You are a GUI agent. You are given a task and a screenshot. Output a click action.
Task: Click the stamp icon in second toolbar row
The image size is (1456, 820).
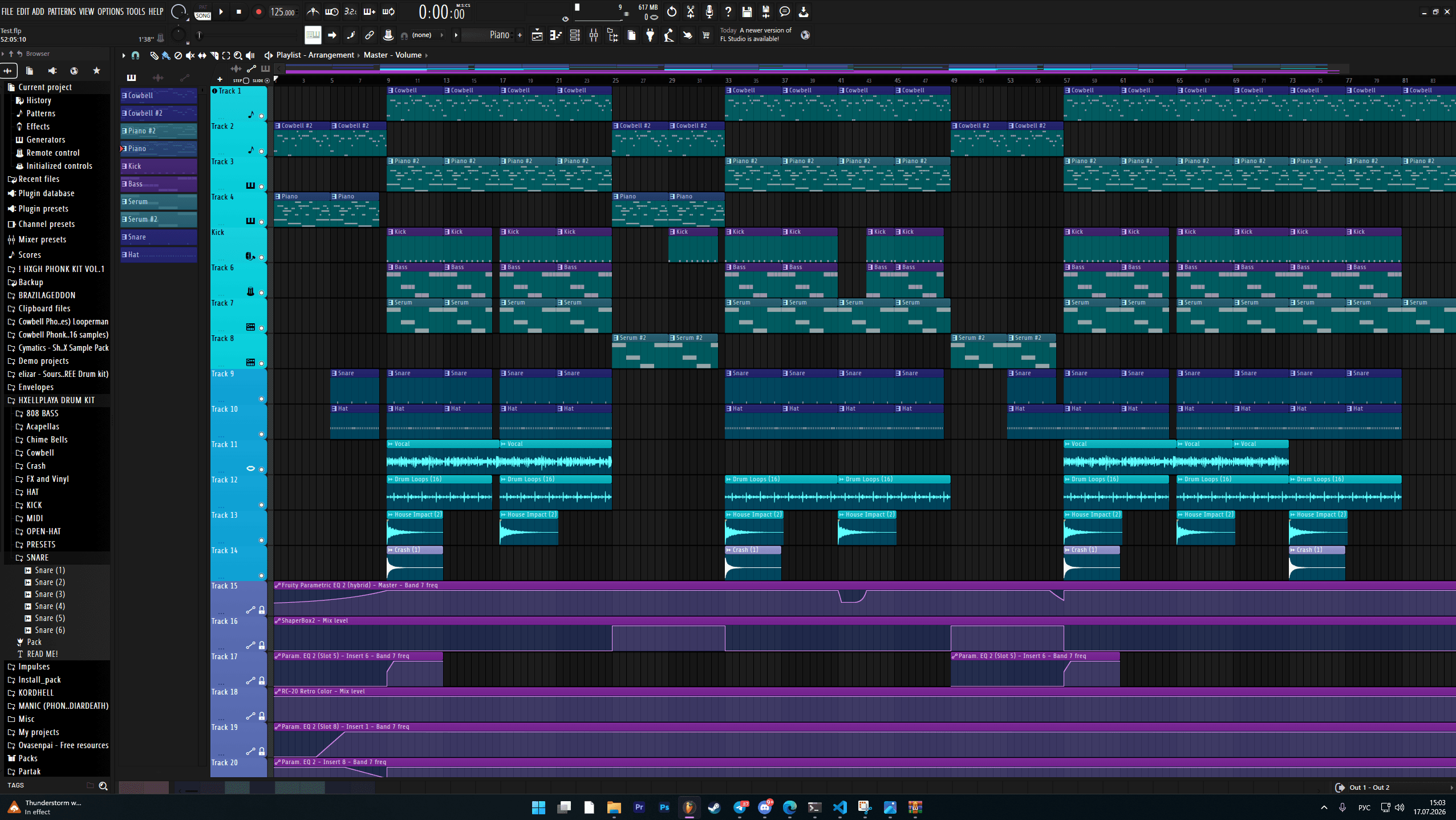click(x=388, y=35)
